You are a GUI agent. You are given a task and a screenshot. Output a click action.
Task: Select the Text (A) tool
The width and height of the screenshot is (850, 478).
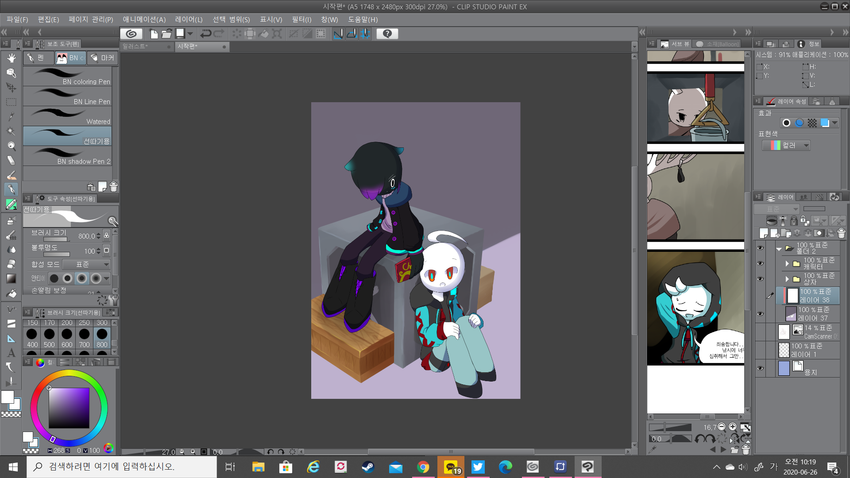11,353
